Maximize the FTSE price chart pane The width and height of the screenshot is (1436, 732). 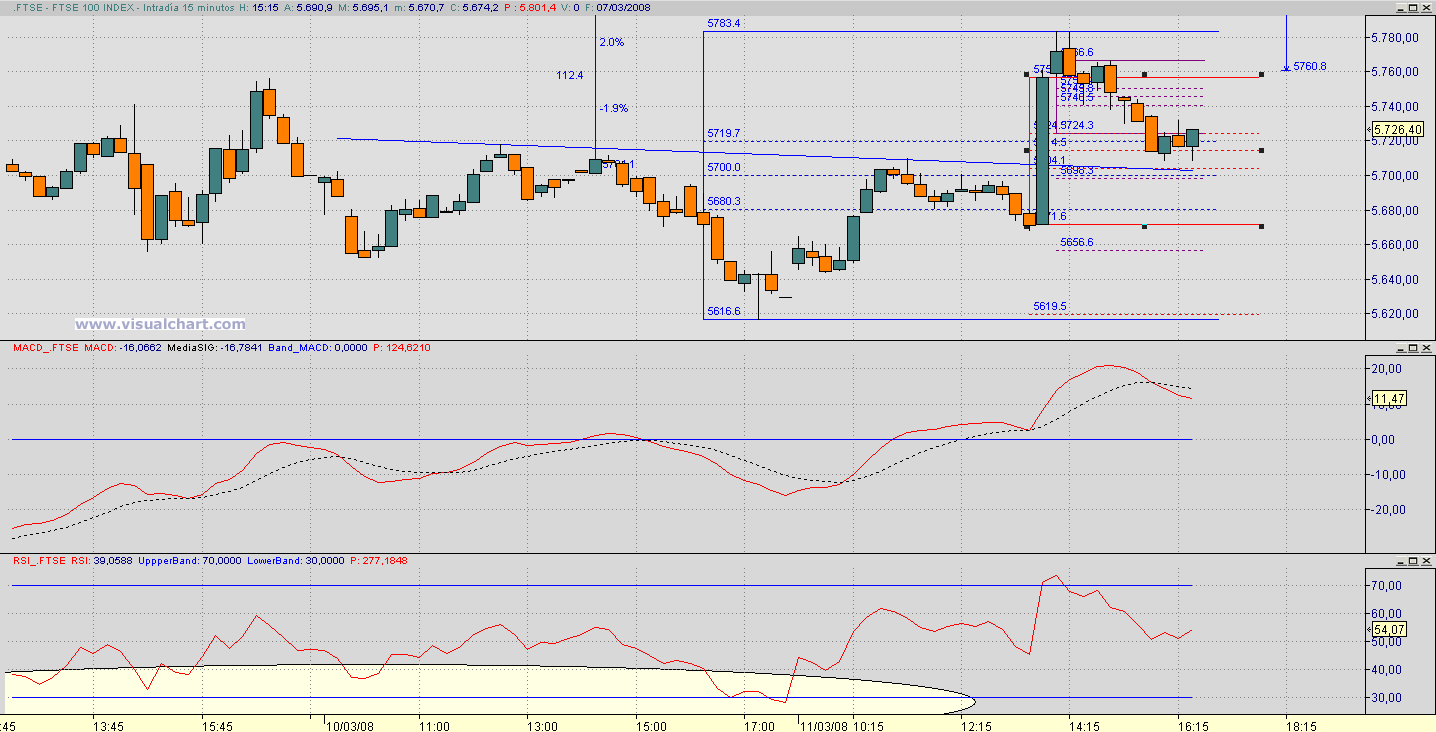pyautogui.click(x=1413, y=7)
